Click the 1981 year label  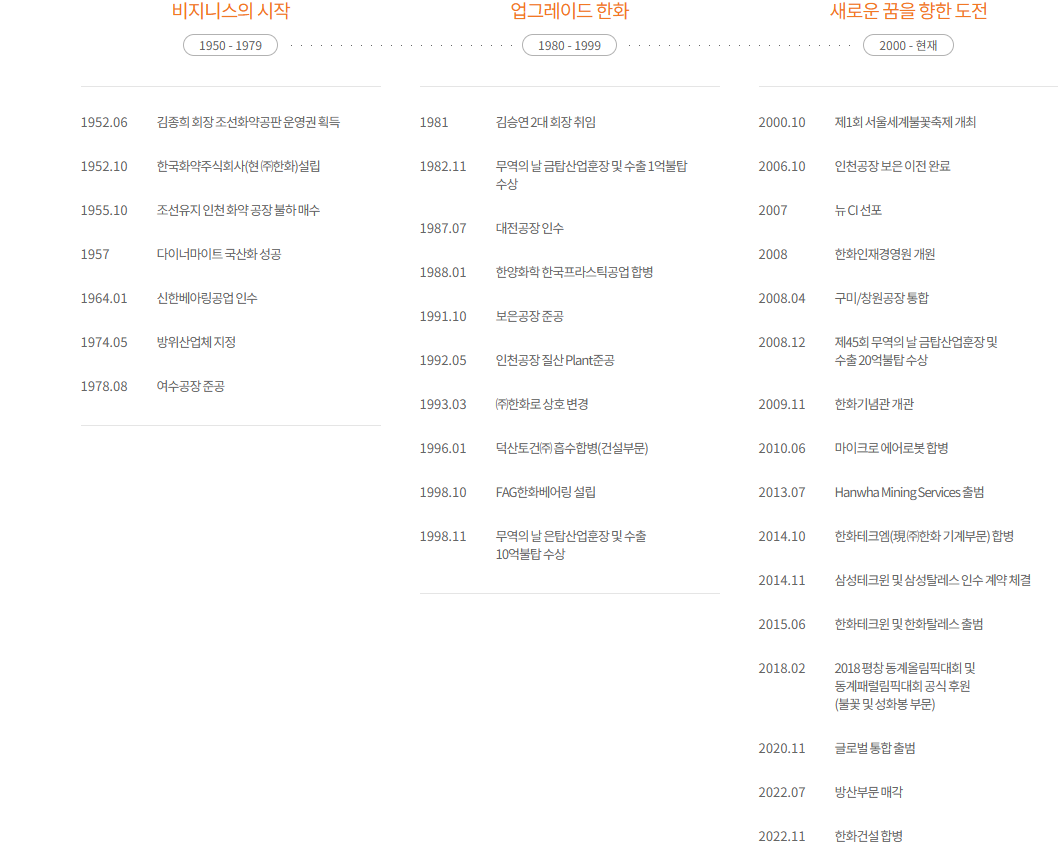[434, 123]
